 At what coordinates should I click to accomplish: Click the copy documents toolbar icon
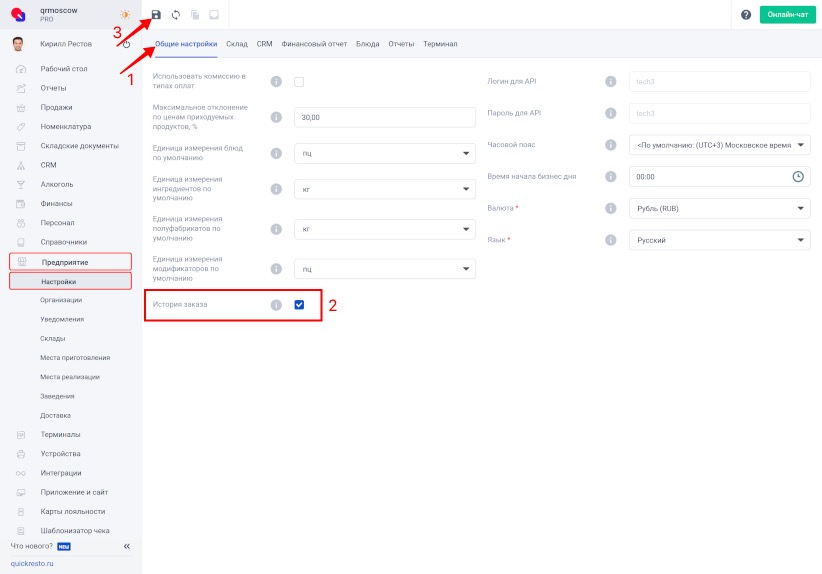[195, 15]
